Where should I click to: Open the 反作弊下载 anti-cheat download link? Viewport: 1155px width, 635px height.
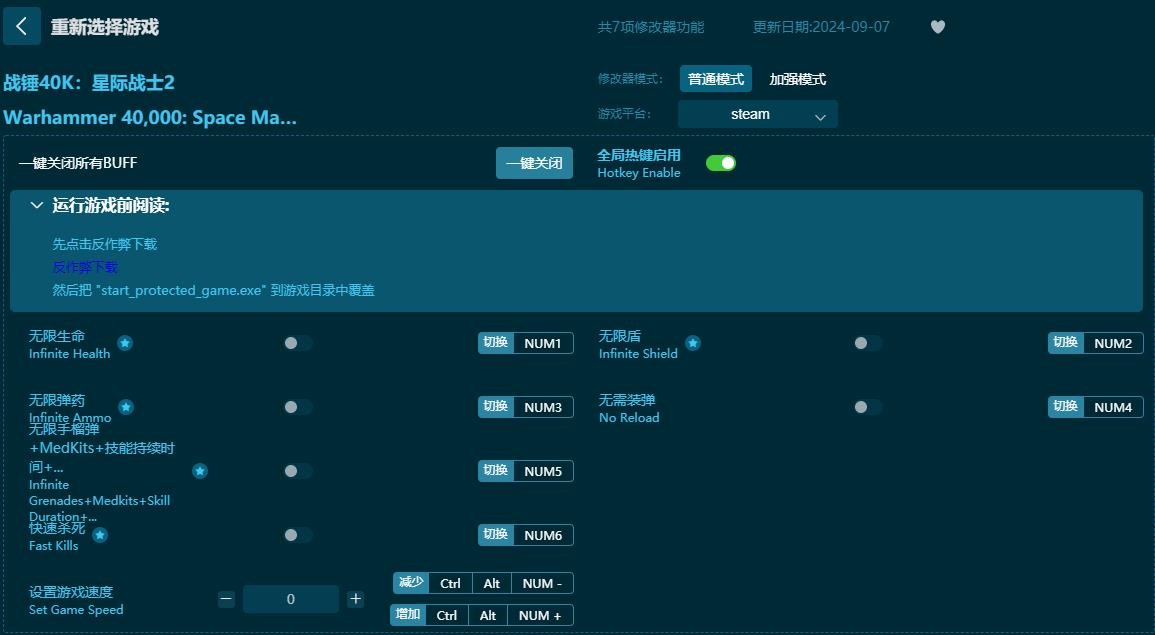84,267
